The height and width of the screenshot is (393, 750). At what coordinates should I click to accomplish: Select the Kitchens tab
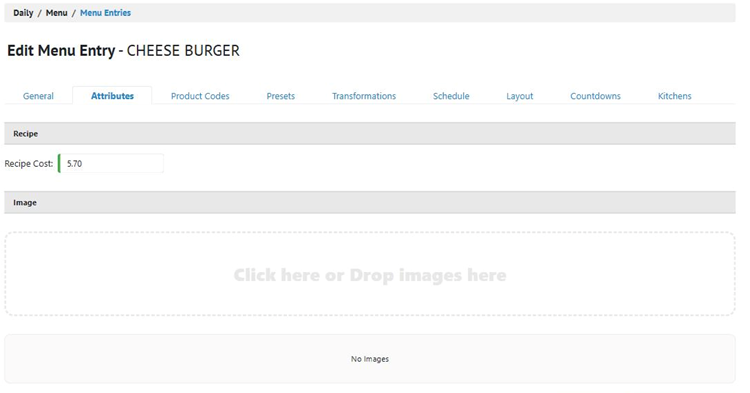(674, 96)
